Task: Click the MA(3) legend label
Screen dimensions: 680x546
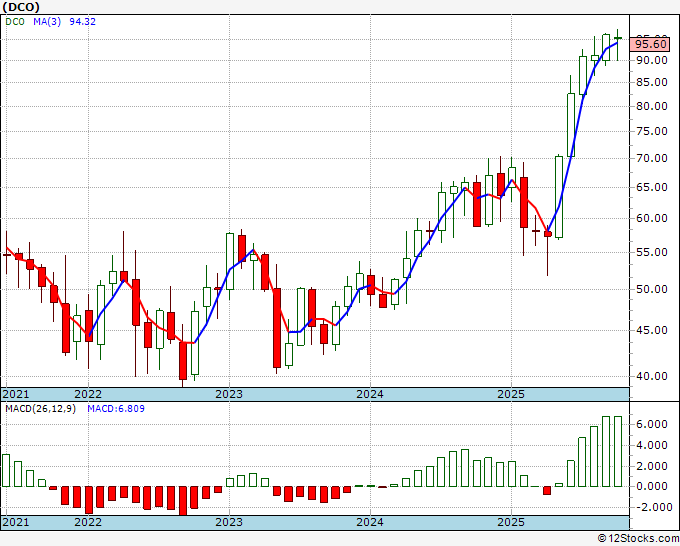Action: [47, 22]
